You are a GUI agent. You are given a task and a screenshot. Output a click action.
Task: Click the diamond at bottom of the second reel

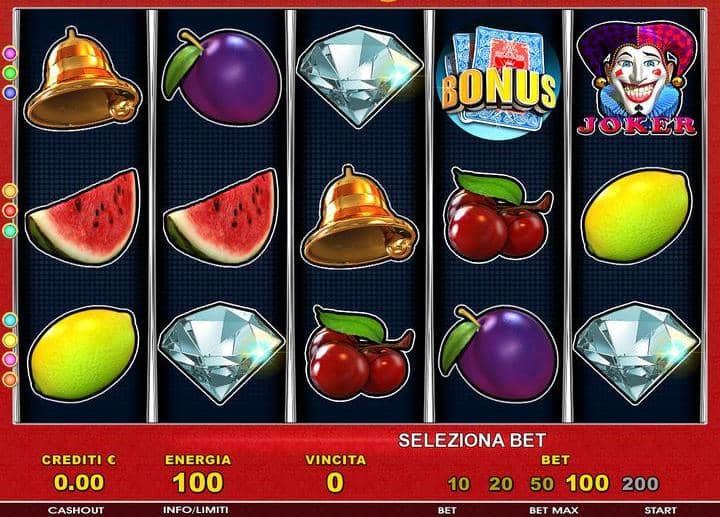(221, 353)
